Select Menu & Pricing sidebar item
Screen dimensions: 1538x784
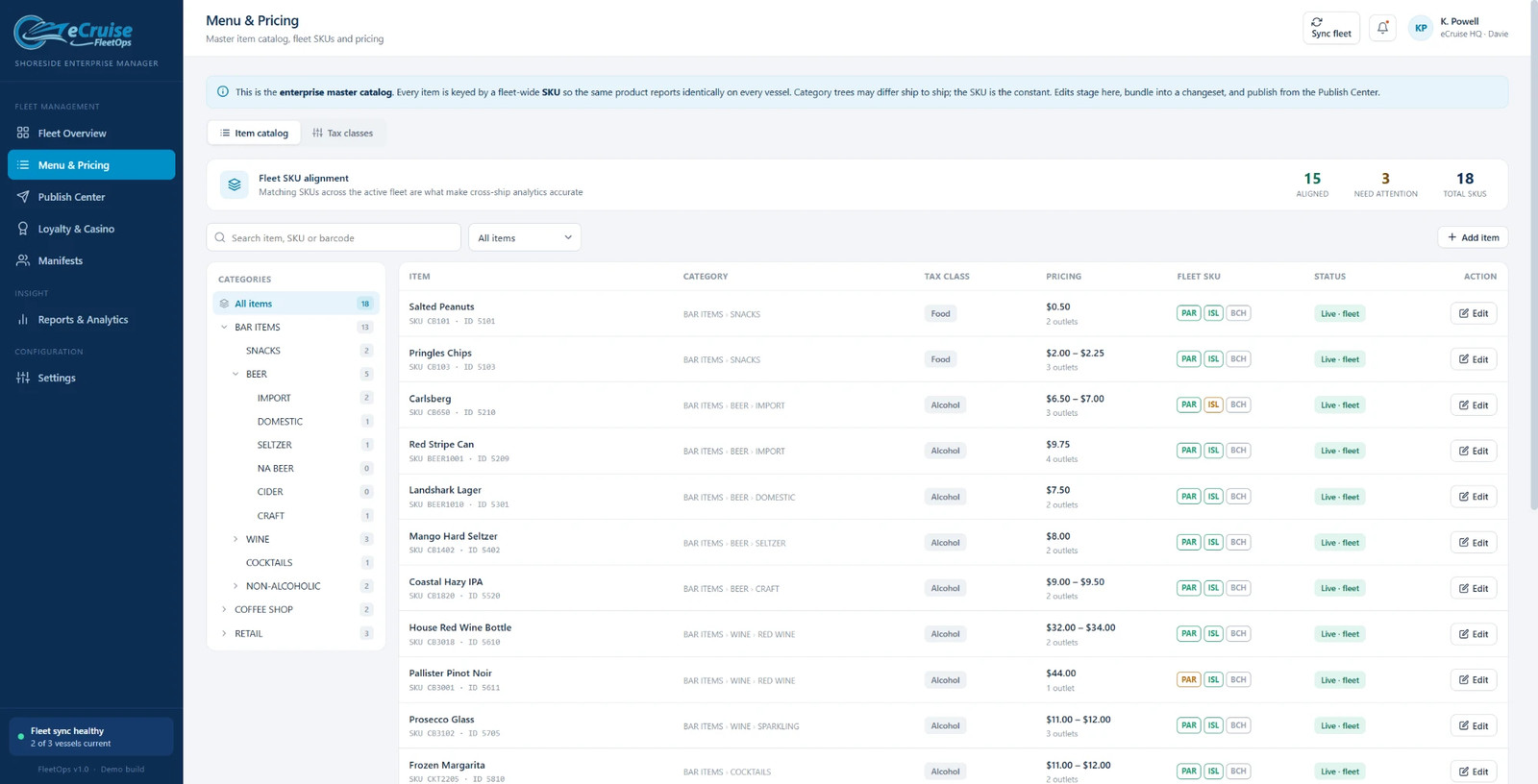(91, 164)
